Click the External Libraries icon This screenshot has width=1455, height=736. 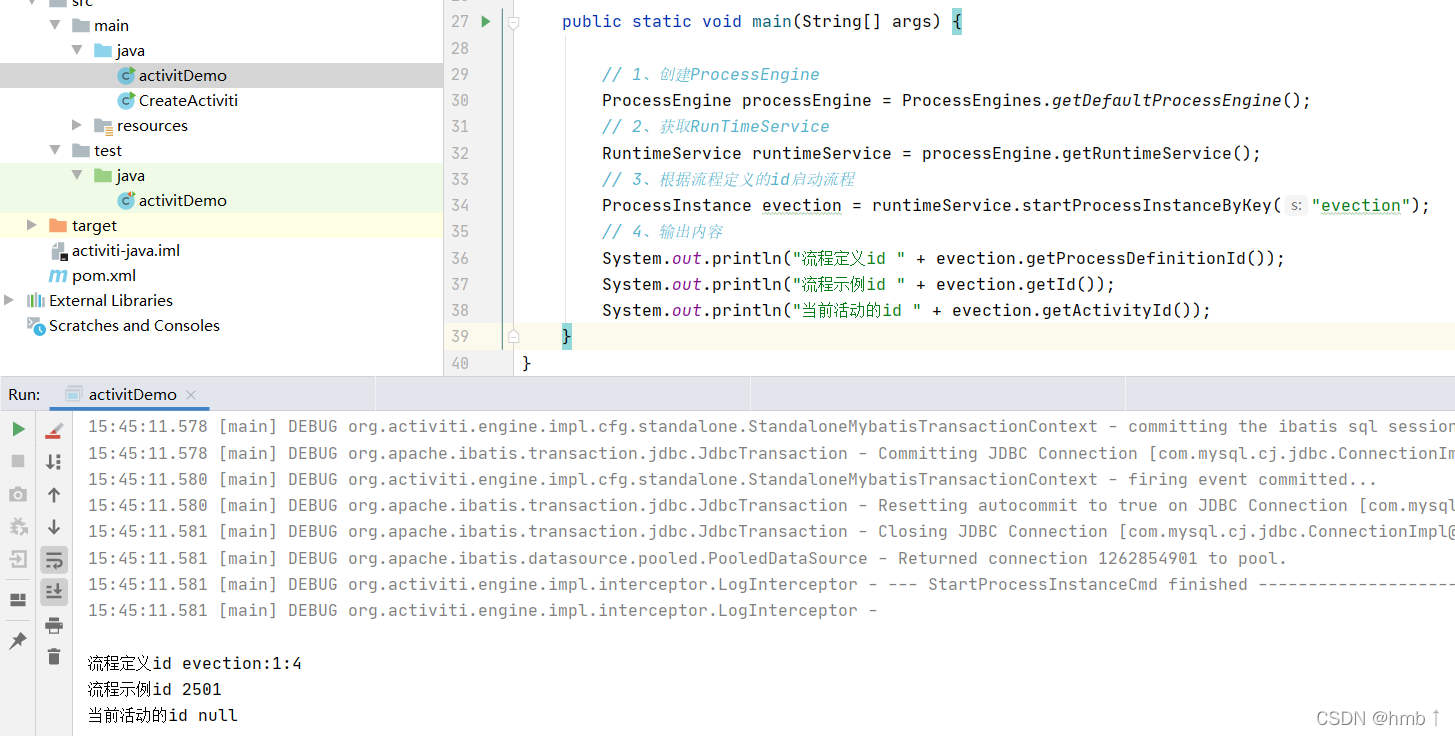tap(36, 300)
